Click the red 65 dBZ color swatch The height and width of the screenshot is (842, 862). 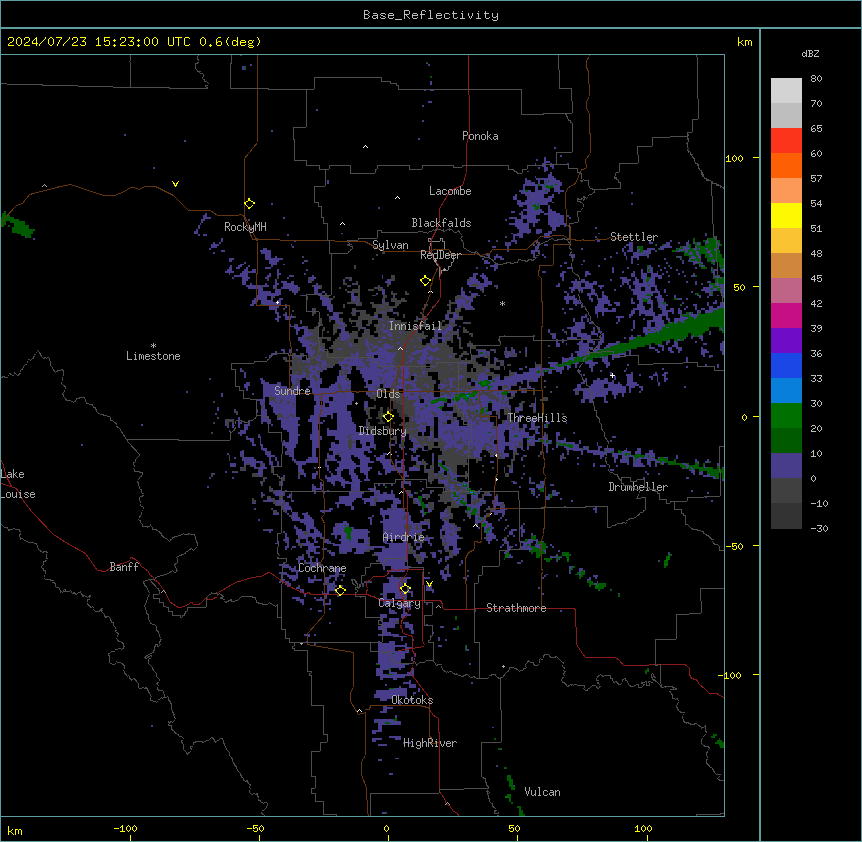tap(786, 141)
